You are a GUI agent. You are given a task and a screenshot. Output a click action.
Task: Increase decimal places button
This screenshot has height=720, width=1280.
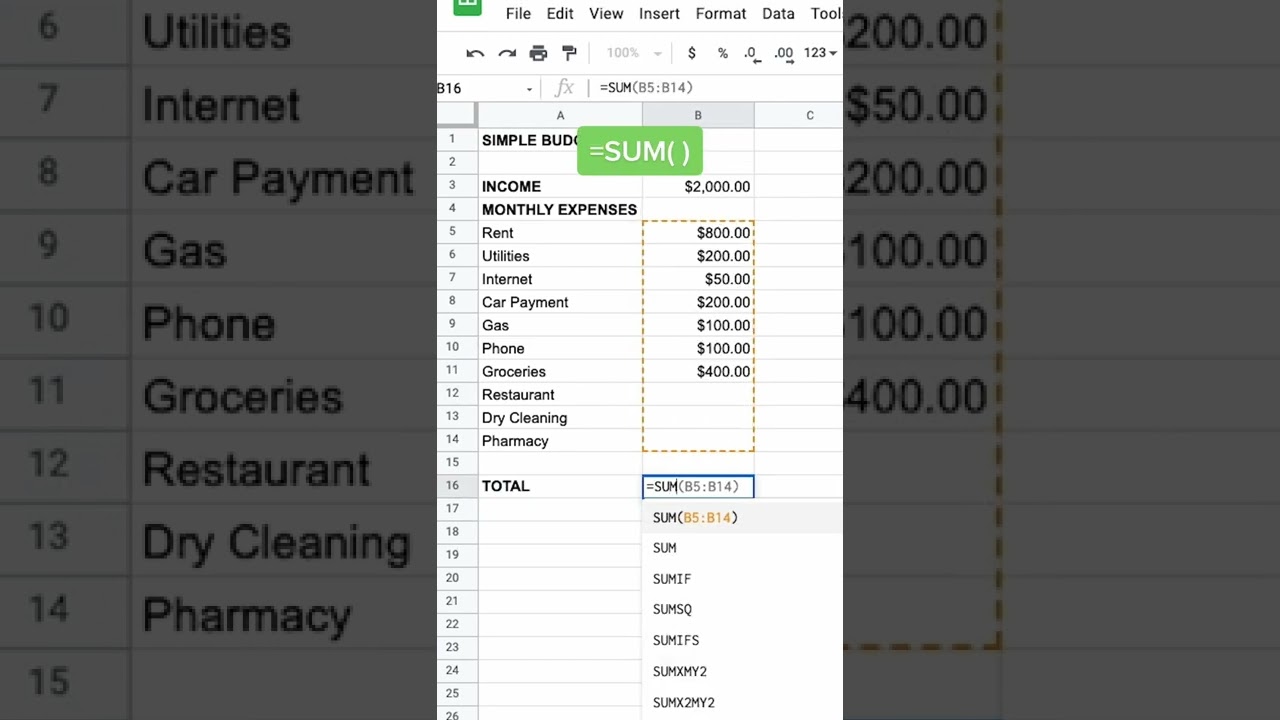tap(784, 53)
